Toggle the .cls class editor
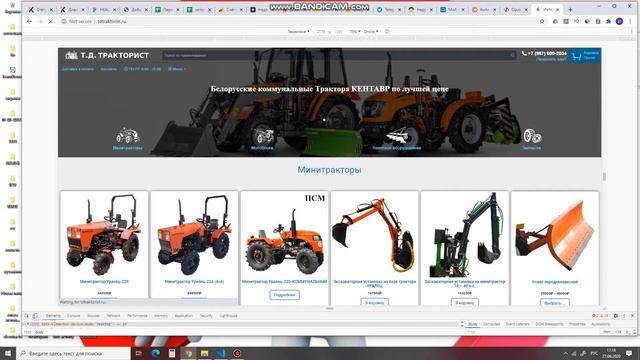This screenshot has height=360, width=640. pos(618,332)
